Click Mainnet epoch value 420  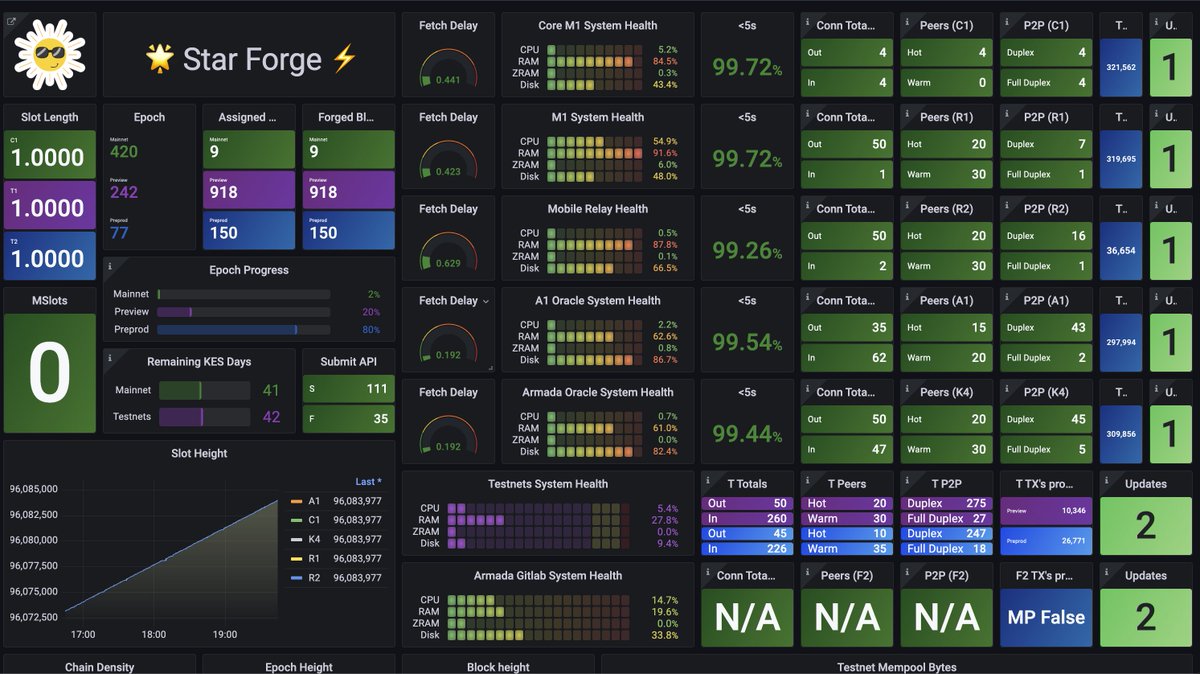click(x=124, y=152)
